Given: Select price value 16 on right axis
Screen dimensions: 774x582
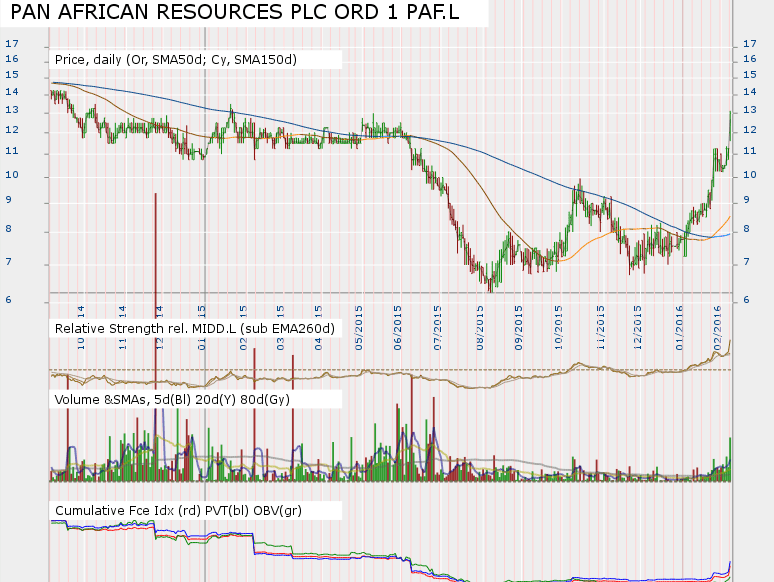Looking at the screenshot, I should (x=750, y=59).
